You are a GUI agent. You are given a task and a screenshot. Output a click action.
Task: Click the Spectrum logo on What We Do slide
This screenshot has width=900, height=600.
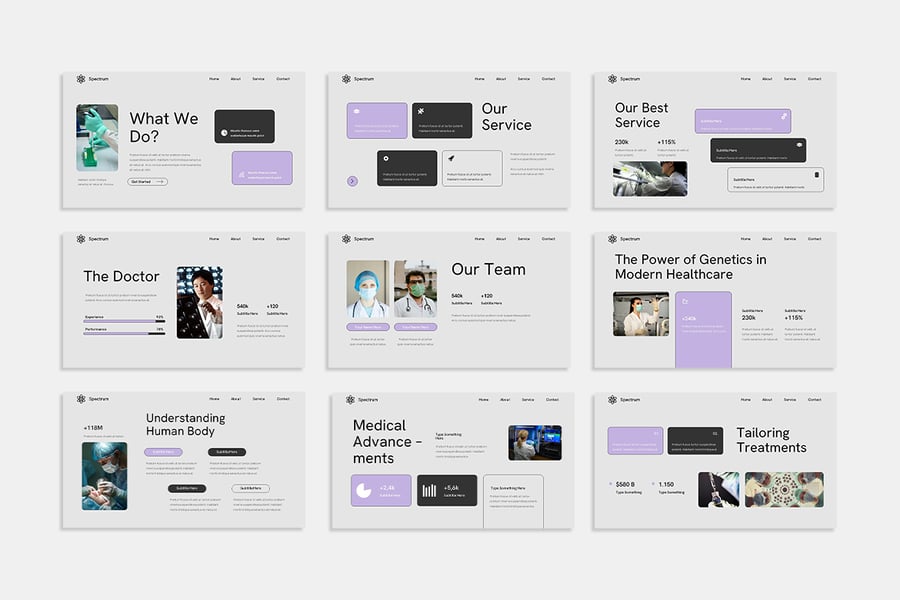click(x=81, y=78)
